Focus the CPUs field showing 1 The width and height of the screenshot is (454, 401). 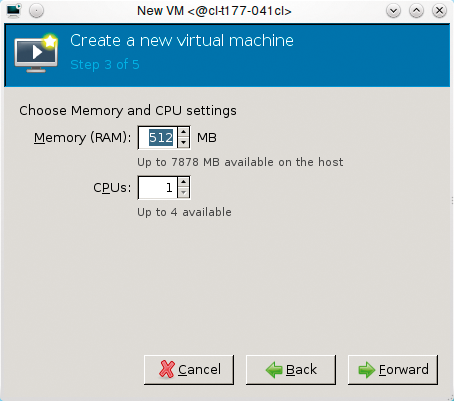158,187
